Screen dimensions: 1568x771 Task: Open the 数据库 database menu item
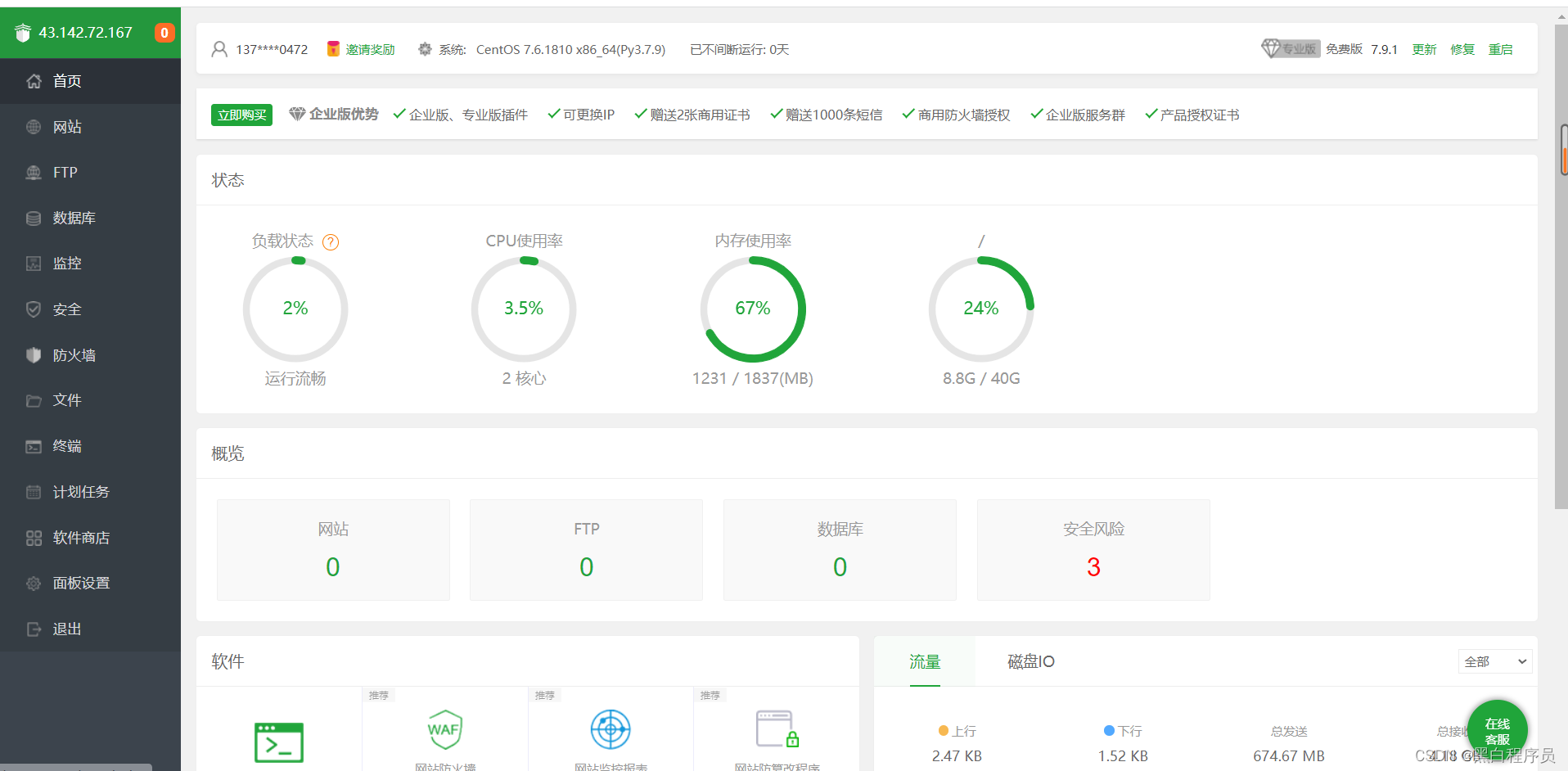click(90, 218)
